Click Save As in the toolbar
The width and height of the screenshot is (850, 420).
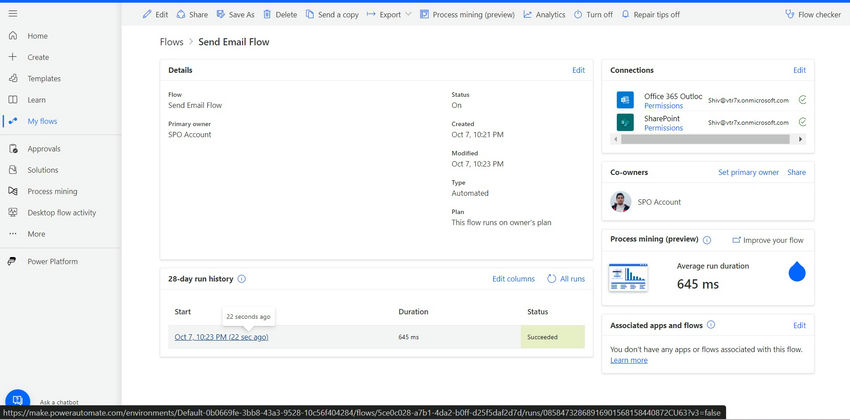[235, 15]
